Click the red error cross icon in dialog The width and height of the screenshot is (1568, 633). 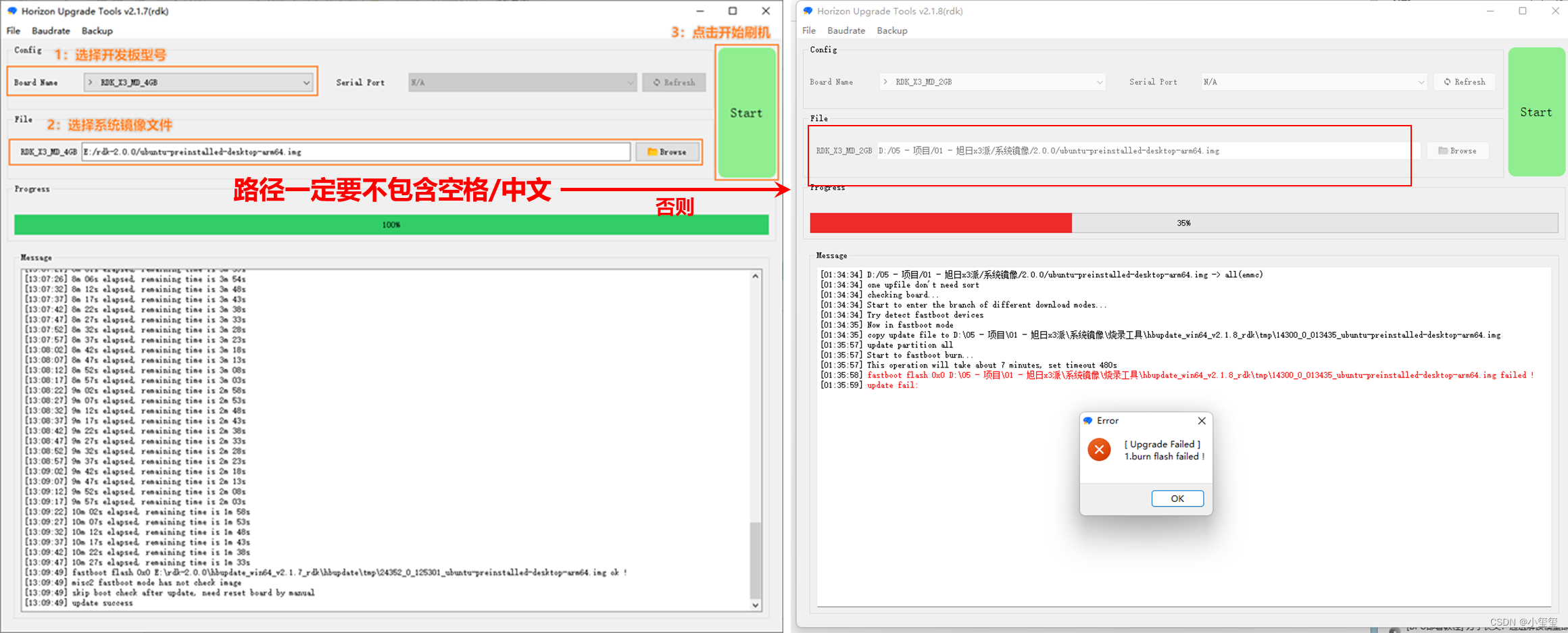coord(1100,449)
